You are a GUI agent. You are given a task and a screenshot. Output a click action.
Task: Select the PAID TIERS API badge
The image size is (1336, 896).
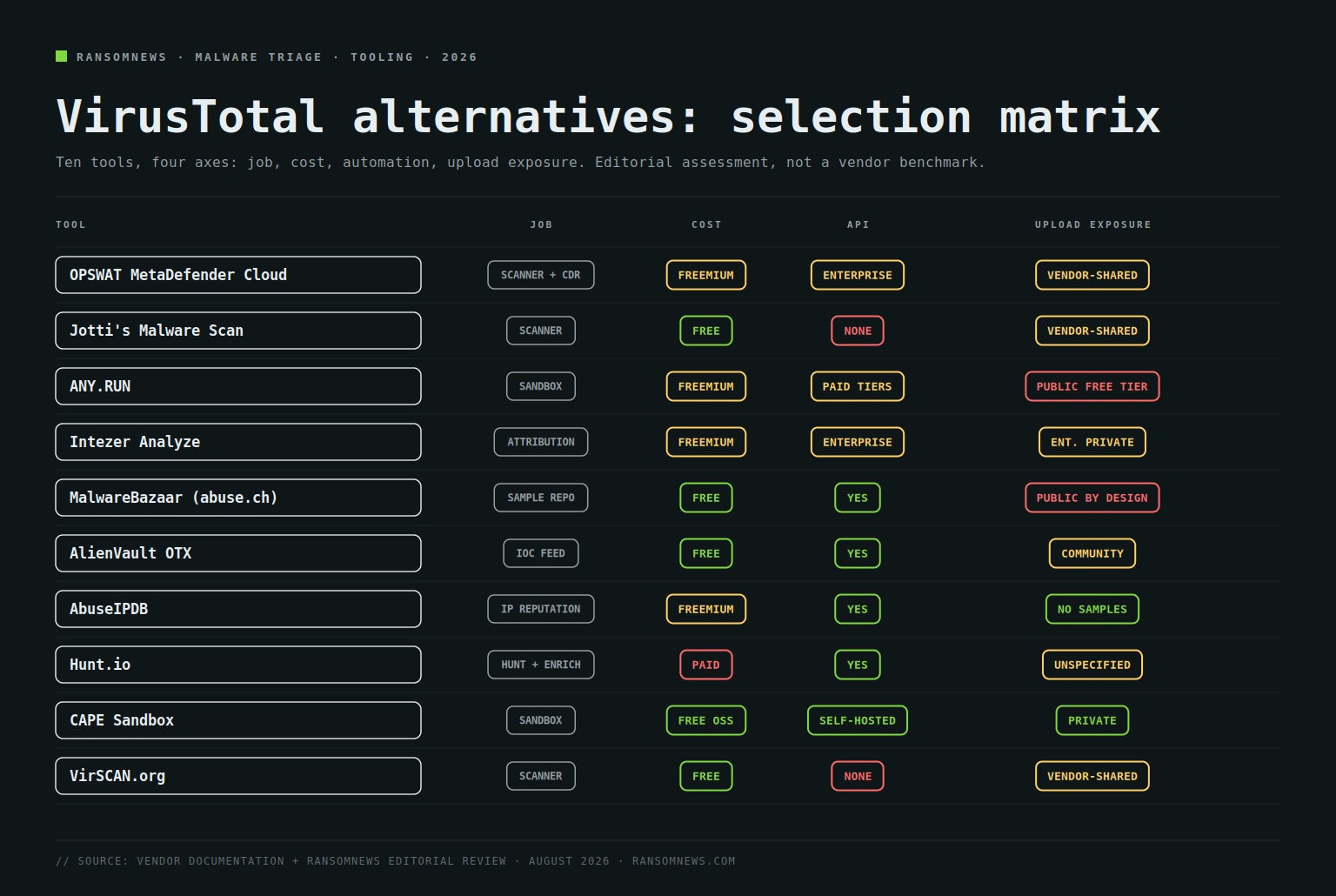coord(858,386)
